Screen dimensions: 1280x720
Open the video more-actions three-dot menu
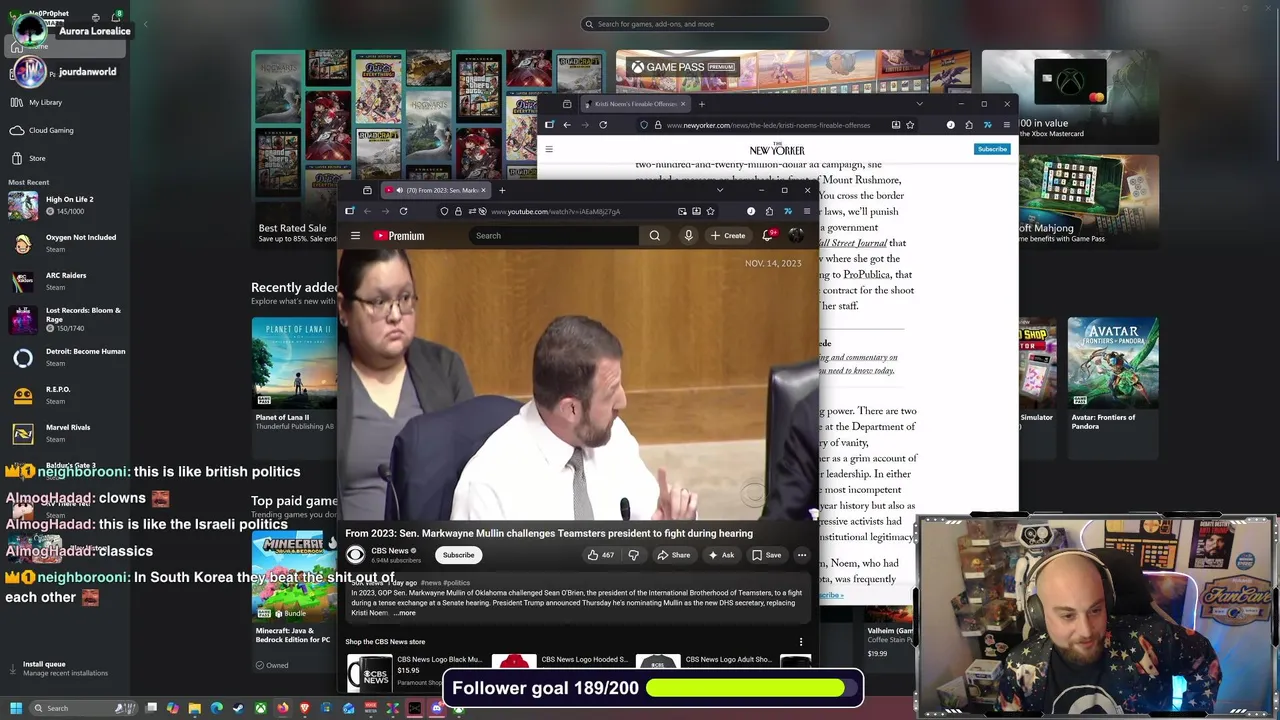pos(801,555)
